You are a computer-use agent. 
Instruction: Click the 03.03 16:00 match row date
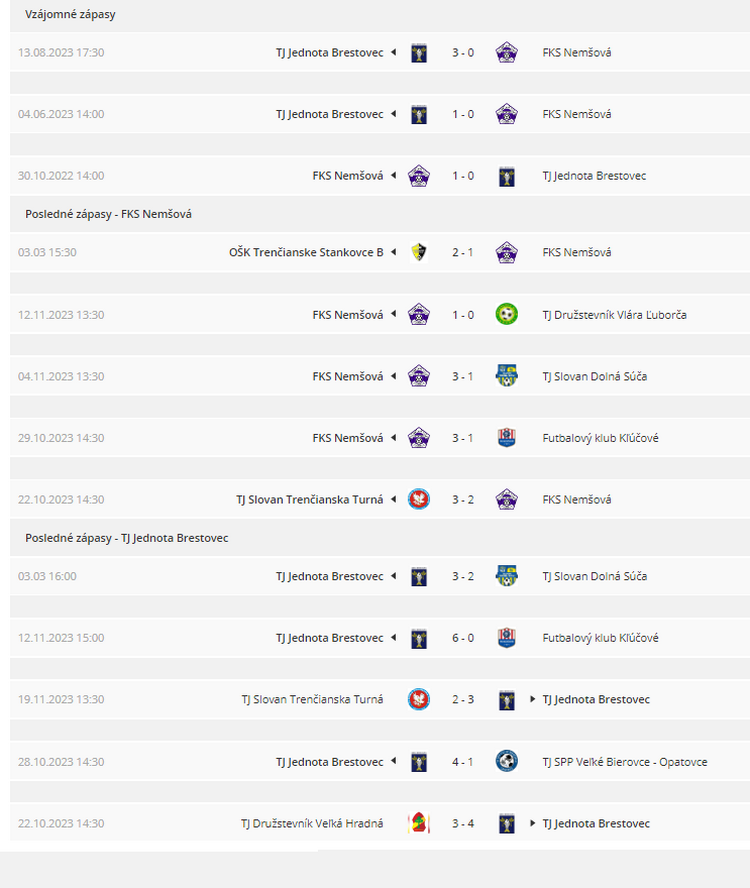pos(47,577)
